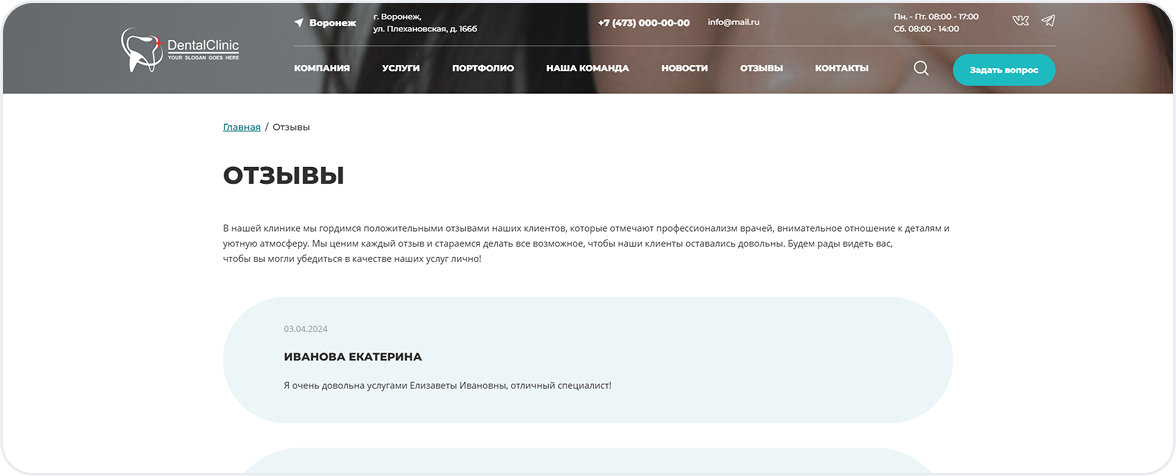The image size is (1176, 476).
Task: Open the Воронеж city selector
Action: (x=332, y=23)
